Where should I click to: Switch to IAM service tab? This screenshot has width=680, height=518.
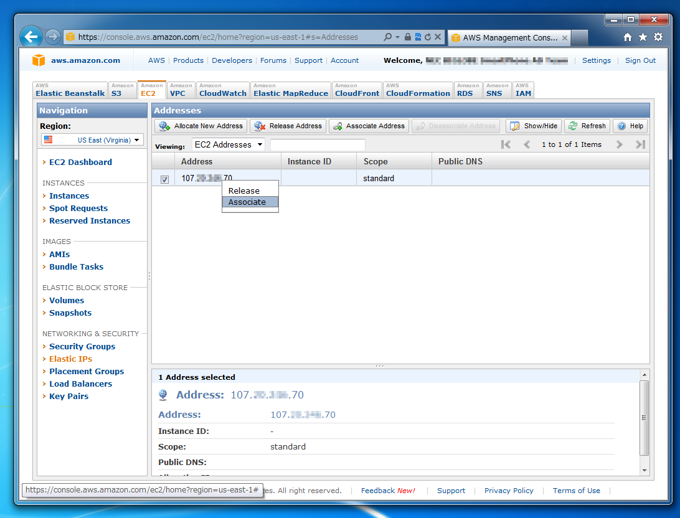click(x=523, y=90)
